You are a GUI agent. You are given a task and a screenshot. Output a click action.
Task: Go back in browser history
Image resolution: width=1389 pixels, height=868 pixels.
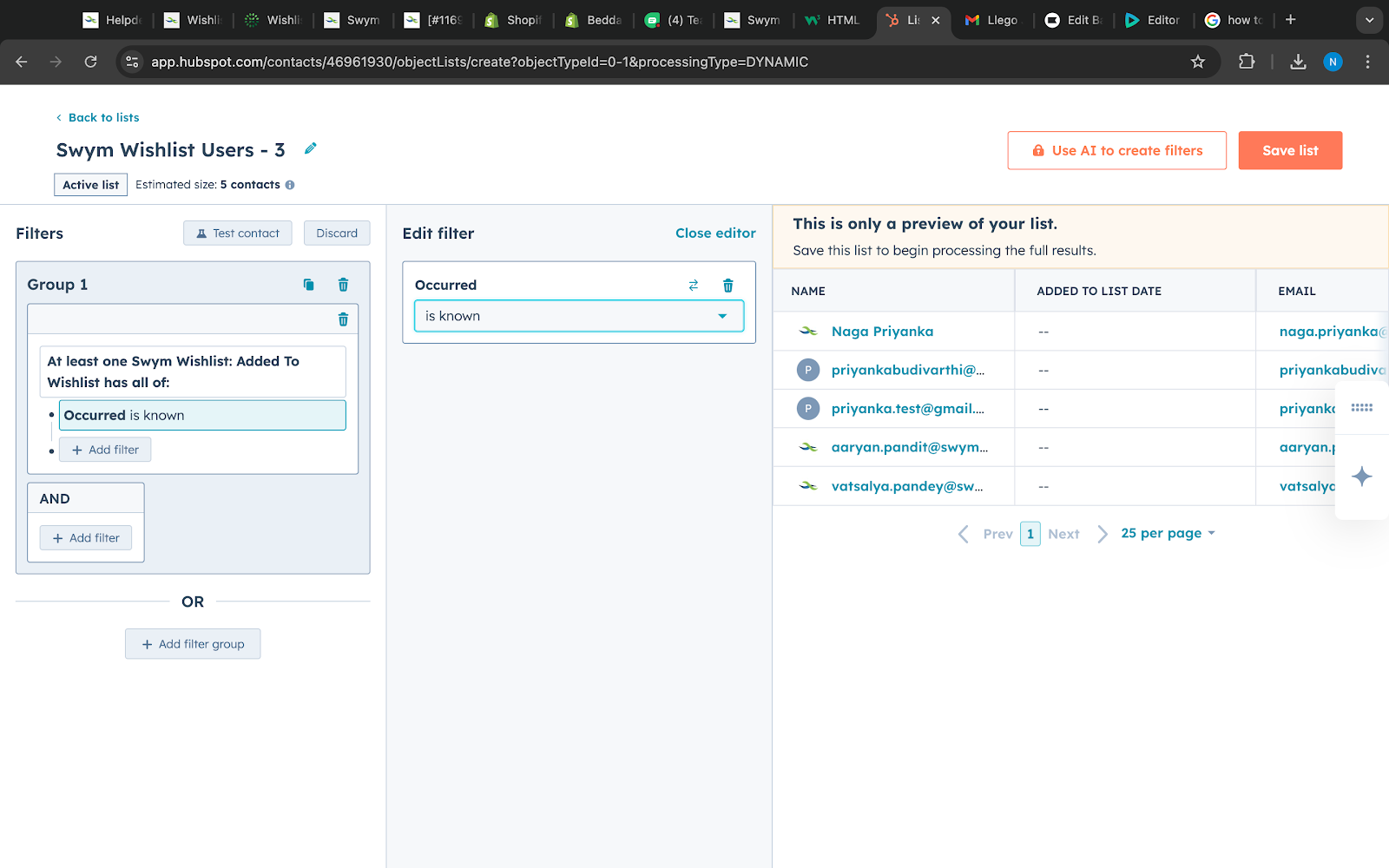[x=22, y=62]
